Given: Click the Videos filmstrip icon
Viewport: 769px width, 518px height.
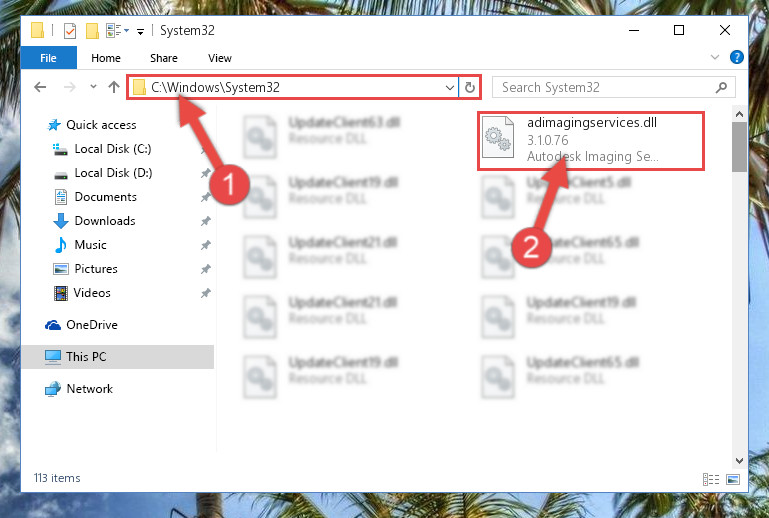Looking at the screenshot, I should 61,293.
